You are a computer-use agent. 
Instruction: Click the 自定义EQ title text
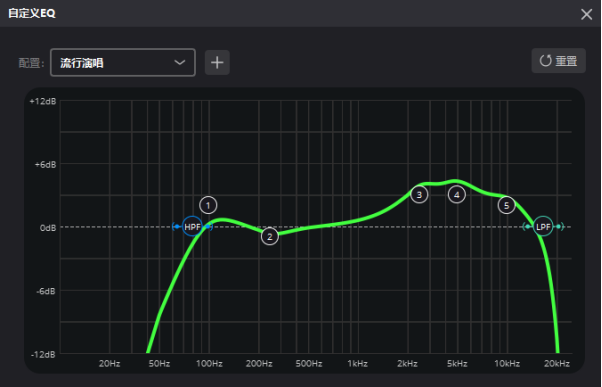[x=32, y=13]
